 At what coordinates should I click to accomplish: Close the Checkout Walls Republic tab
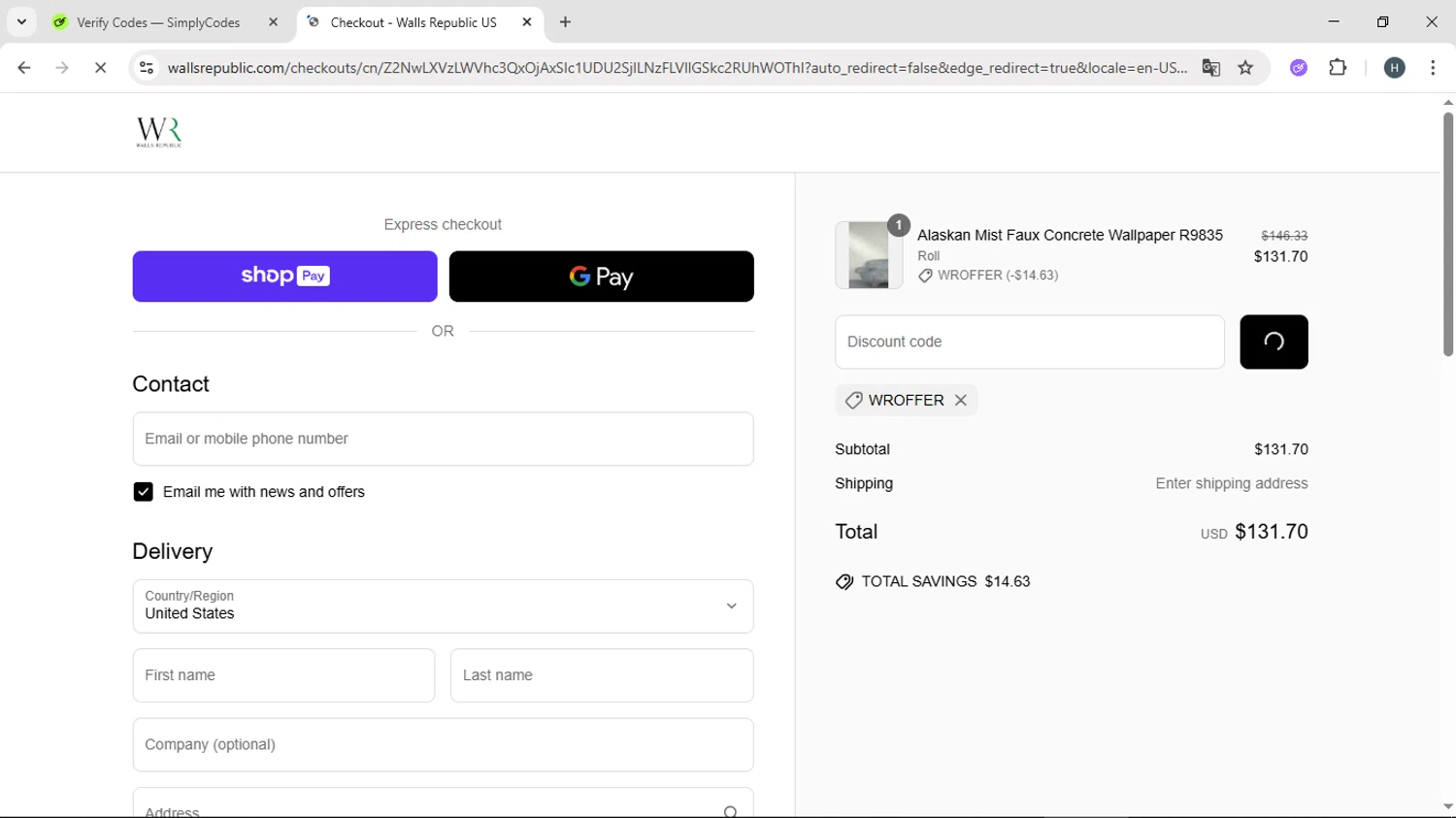pyautogui.click(x=527, y=22)
